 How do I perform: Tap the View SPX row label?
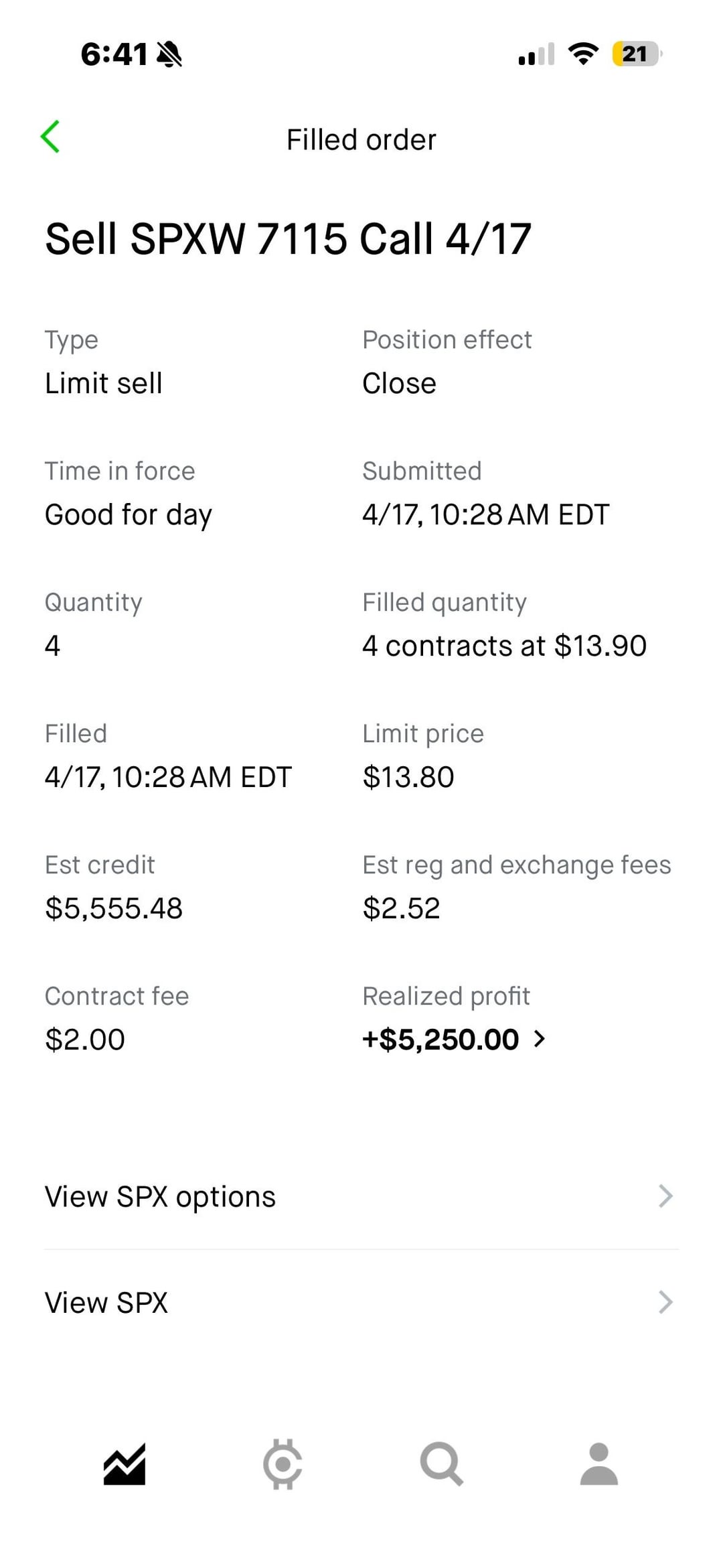click(106, 1302)
